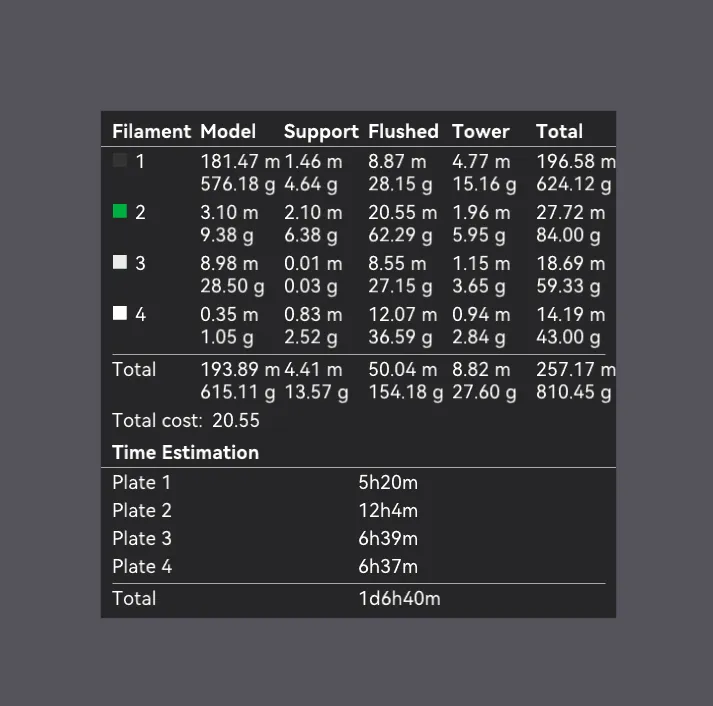Select the Plate 2 time estimate row

tap(141, 510)
